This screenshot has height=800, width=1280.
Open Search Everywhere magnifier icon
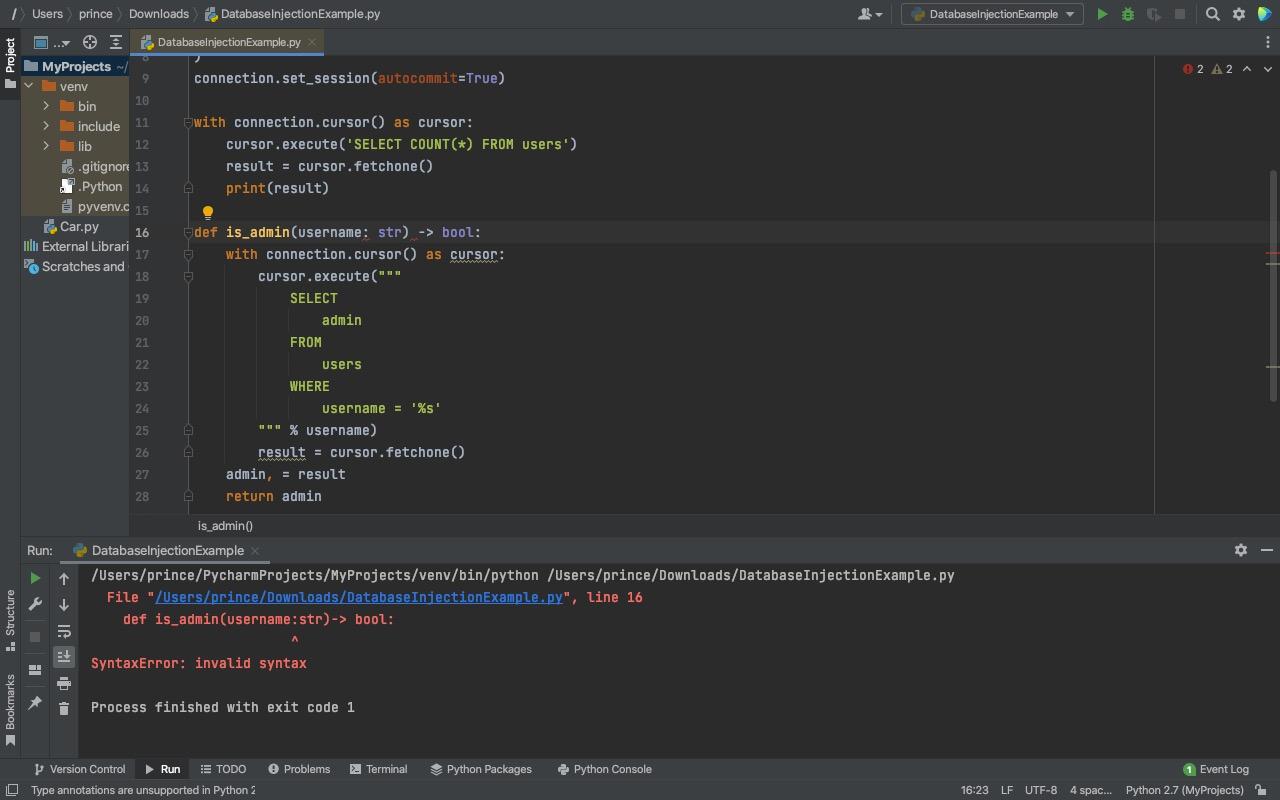[x=1213, y=14]
